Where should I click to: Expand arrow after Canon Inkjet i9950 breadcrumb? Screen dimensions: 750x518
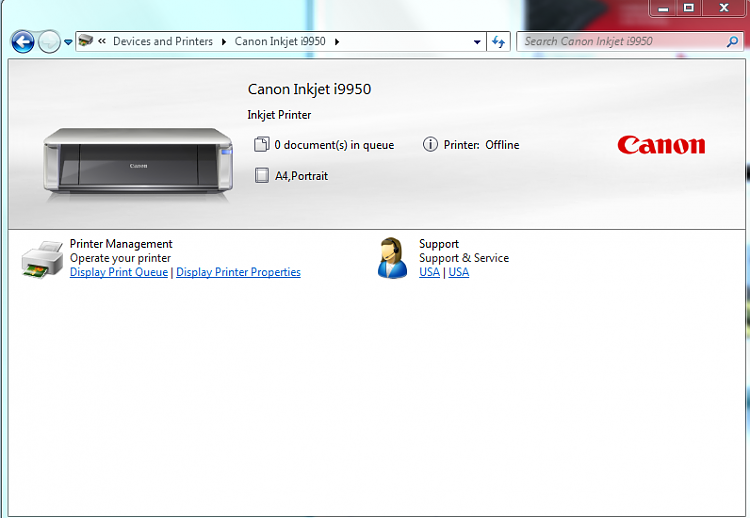pyautogui.click(x=337, y=42)
